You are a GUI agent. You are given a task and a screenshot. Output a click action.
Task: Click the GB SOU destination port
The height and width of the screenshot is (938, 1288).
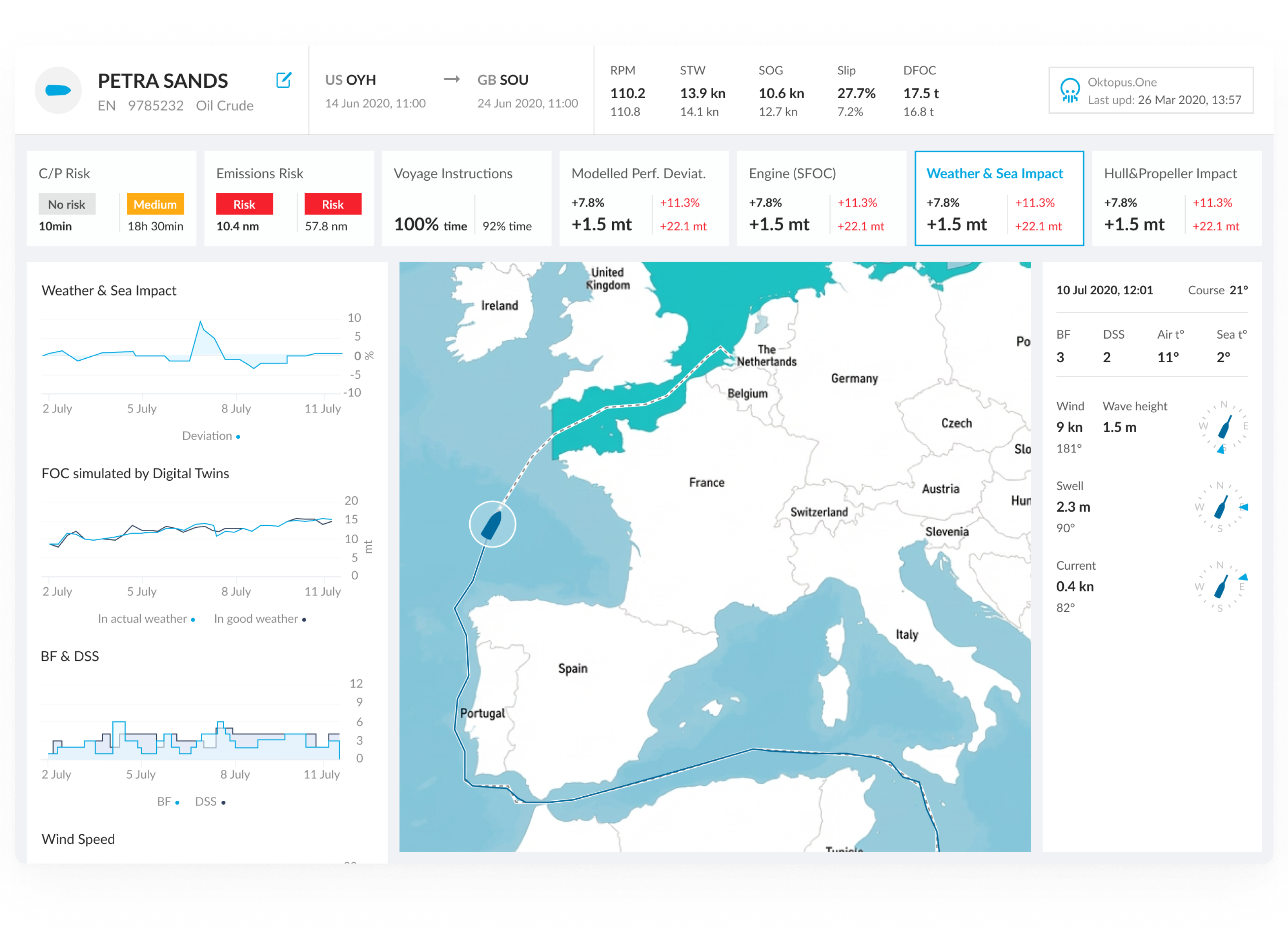pos(503,80)
